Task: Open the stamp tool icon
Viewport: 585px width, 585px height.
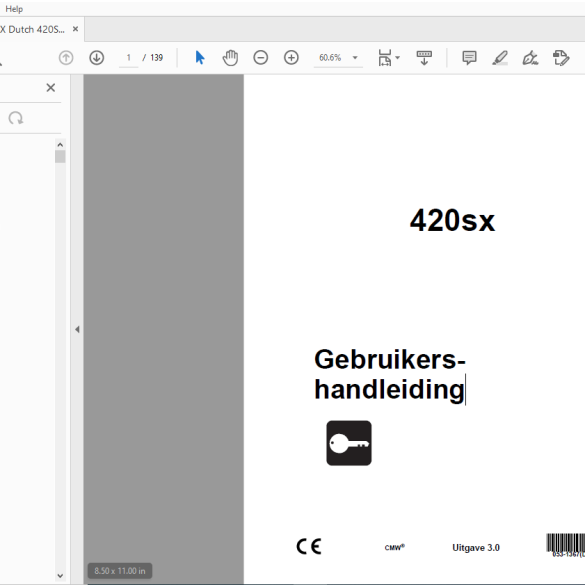Action: coord(561,58)
